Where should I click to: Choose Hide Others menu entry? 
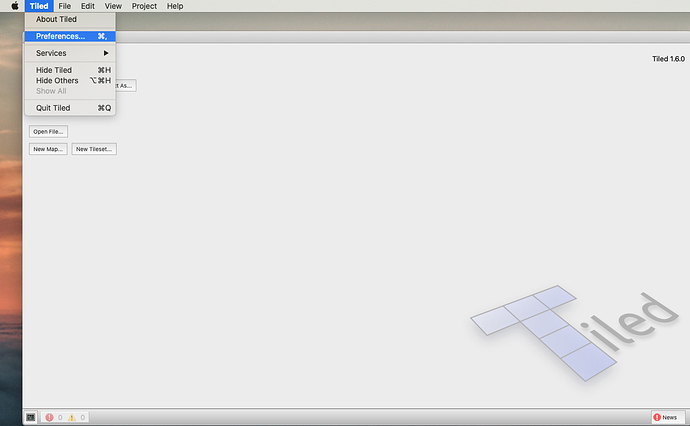[70, 81]
